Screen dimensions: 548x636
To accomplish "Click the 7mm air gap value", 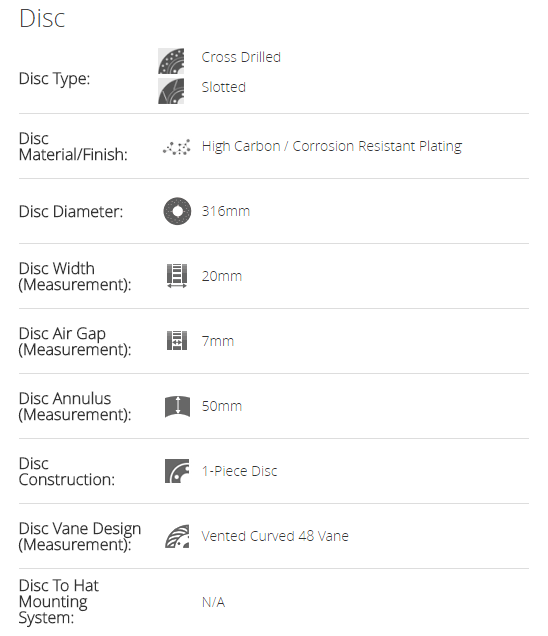I will pos(218,341).
